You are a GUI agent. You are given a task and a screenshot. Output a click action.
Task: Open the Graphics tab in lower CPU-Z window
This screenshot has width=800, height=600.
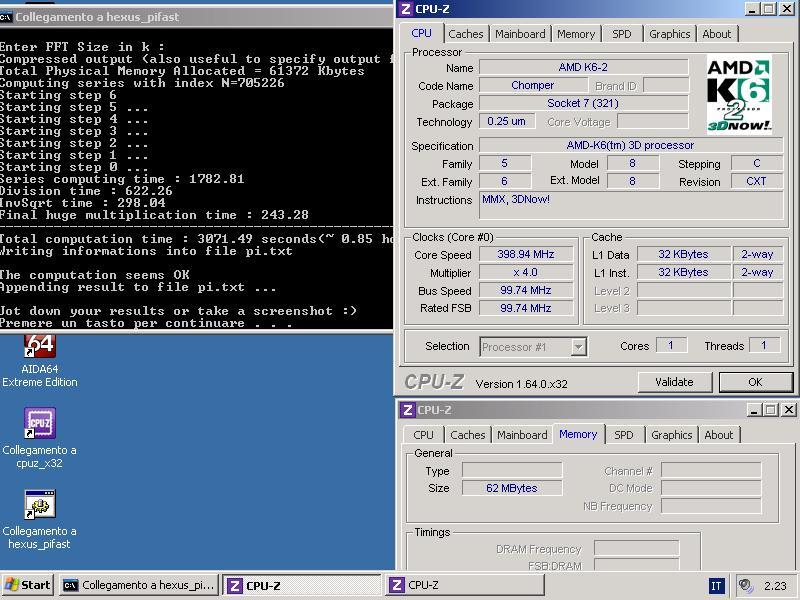pyautogui.click(x=671, y=435)
